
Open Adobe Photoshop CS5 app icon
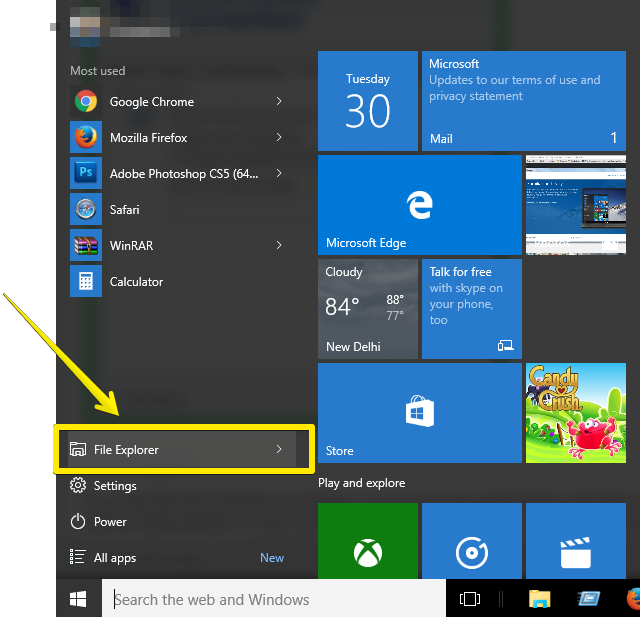(x=86, y=173)
